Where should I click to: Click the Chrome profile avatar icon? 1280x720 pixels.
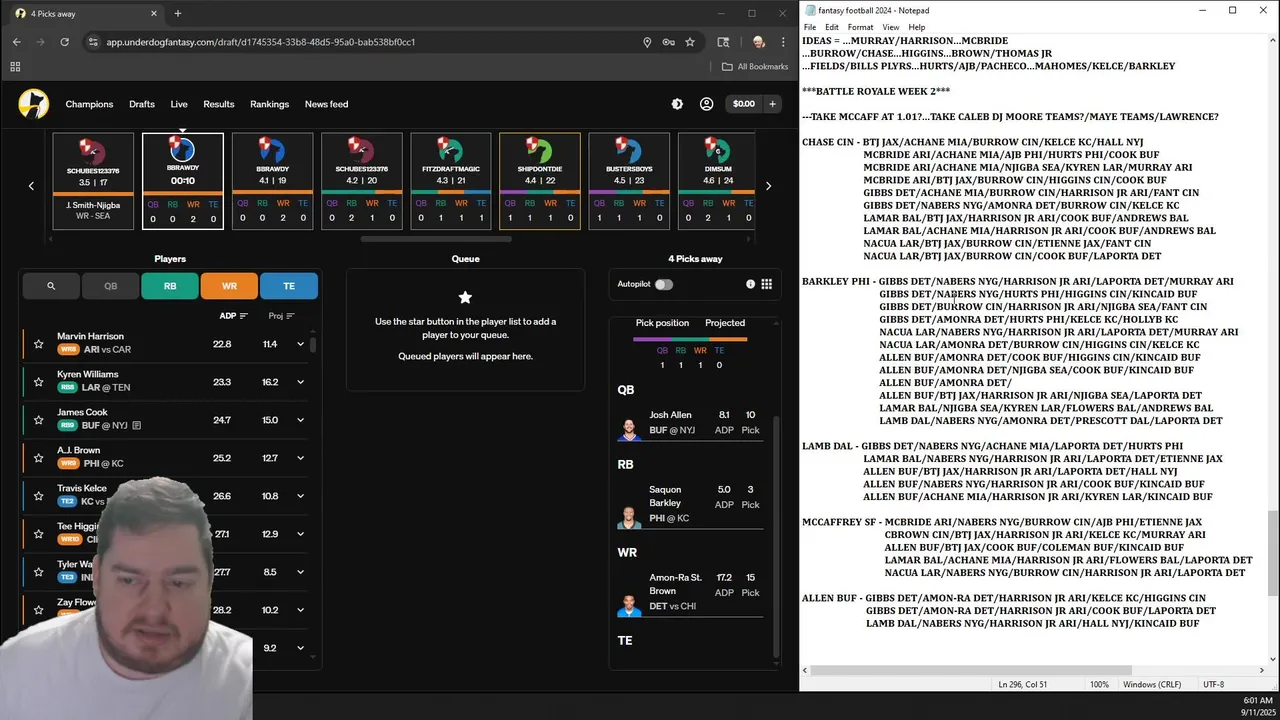pos(758,42)
